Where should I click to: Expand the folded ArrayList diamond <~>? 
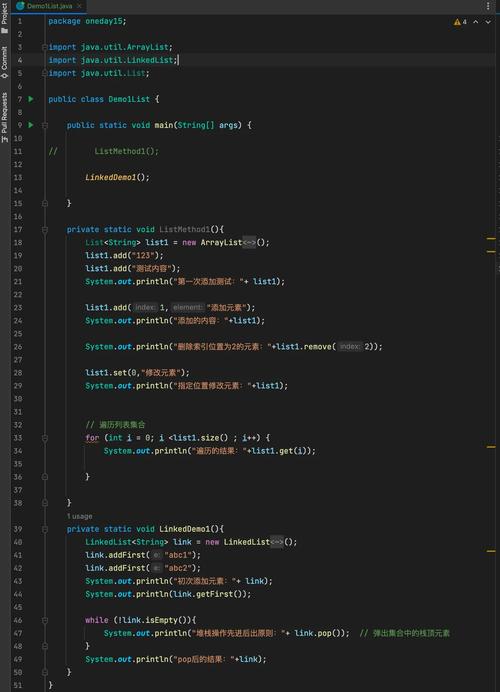coord(249,242)
